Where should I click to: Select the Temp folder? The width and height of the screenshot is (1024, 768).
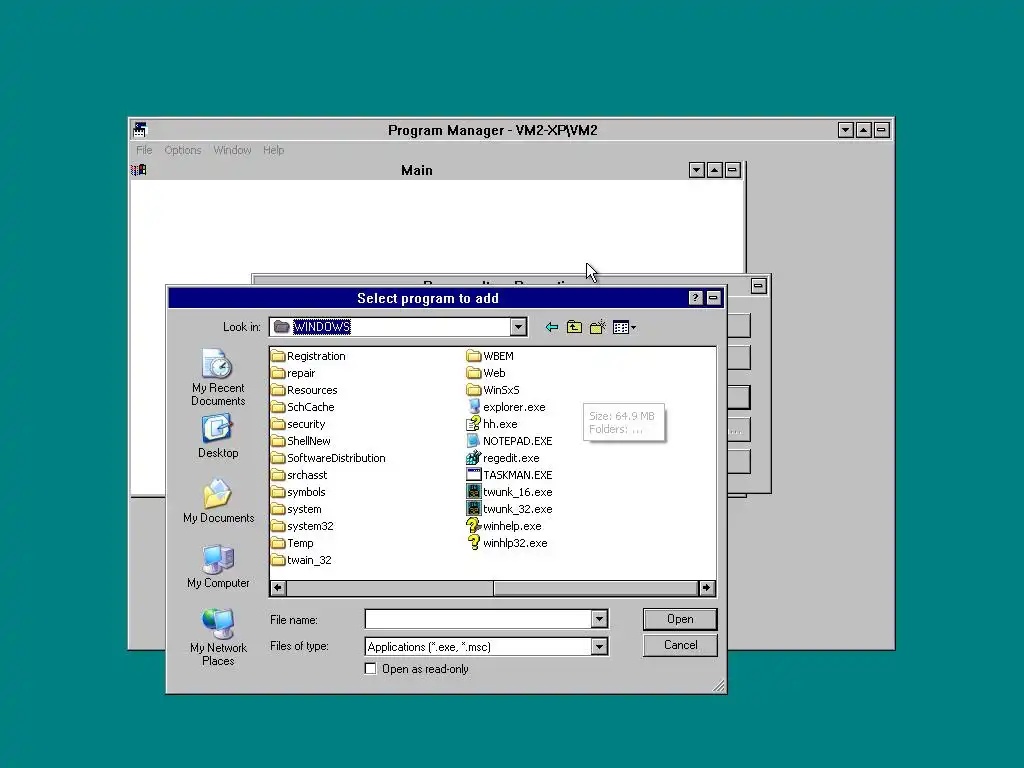pyautogui.click(x=293, y=543)
